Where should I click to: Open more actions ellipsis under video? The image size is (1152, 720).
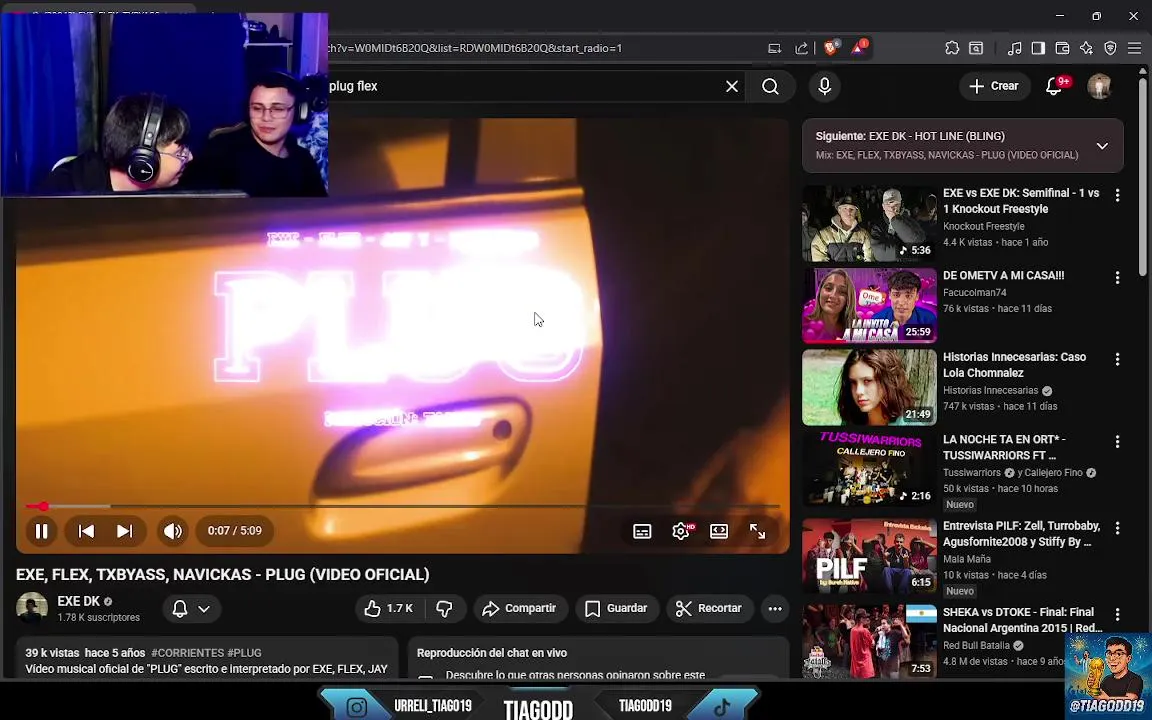[775, 608]
